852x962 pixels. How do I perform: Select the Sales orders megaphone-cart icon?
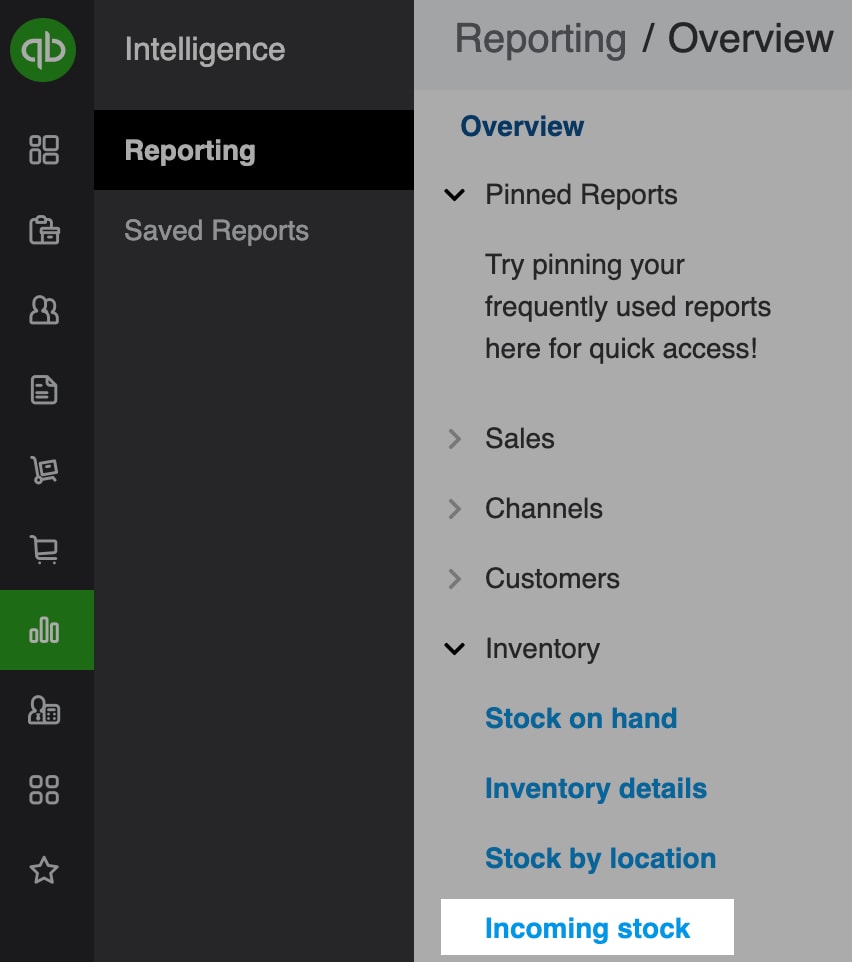tap(44, 470)
